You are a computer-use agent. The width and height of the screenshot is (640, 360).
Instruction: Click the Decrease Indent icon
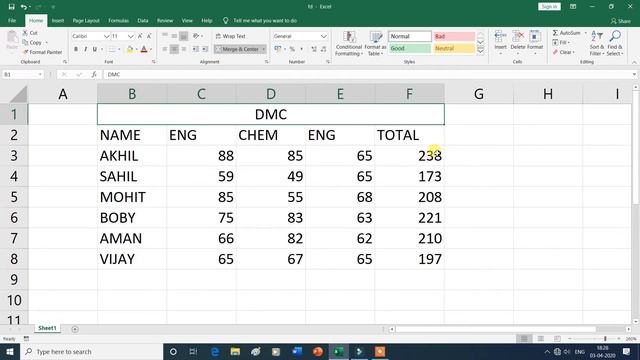(x=196, y=49)
